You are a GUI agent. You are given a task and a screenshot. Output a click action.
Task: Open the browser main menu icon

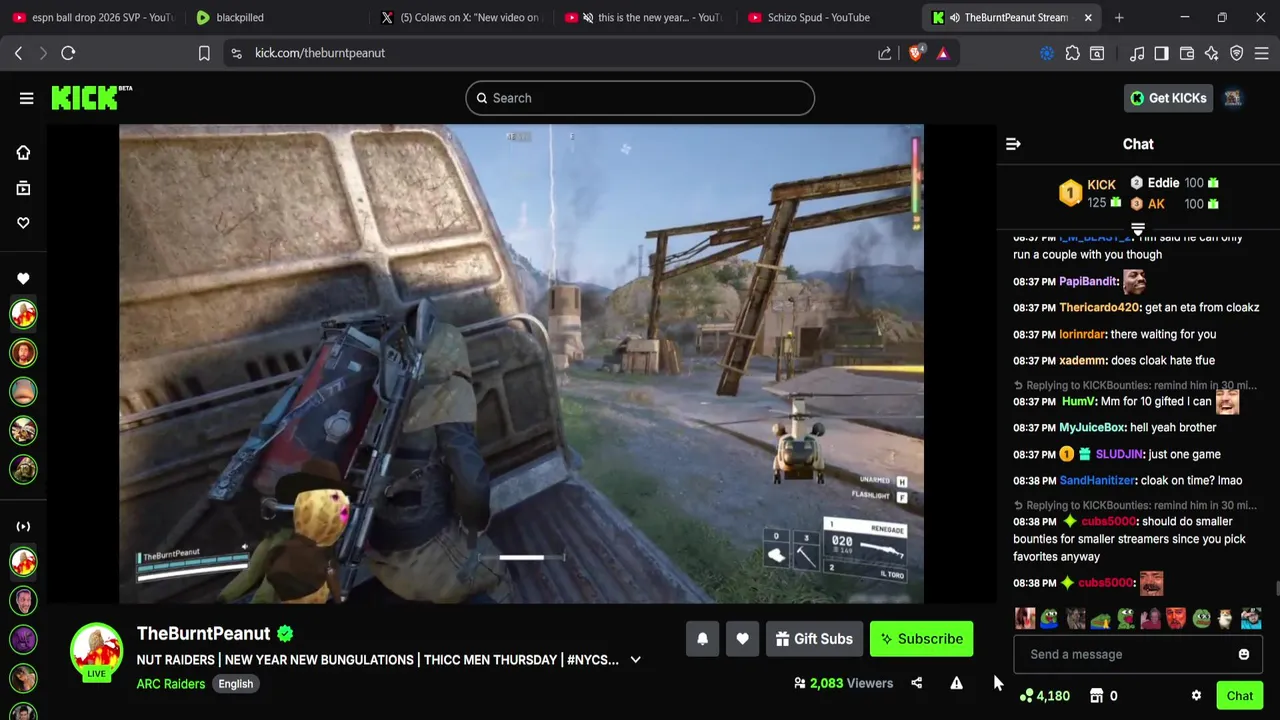1262,53
